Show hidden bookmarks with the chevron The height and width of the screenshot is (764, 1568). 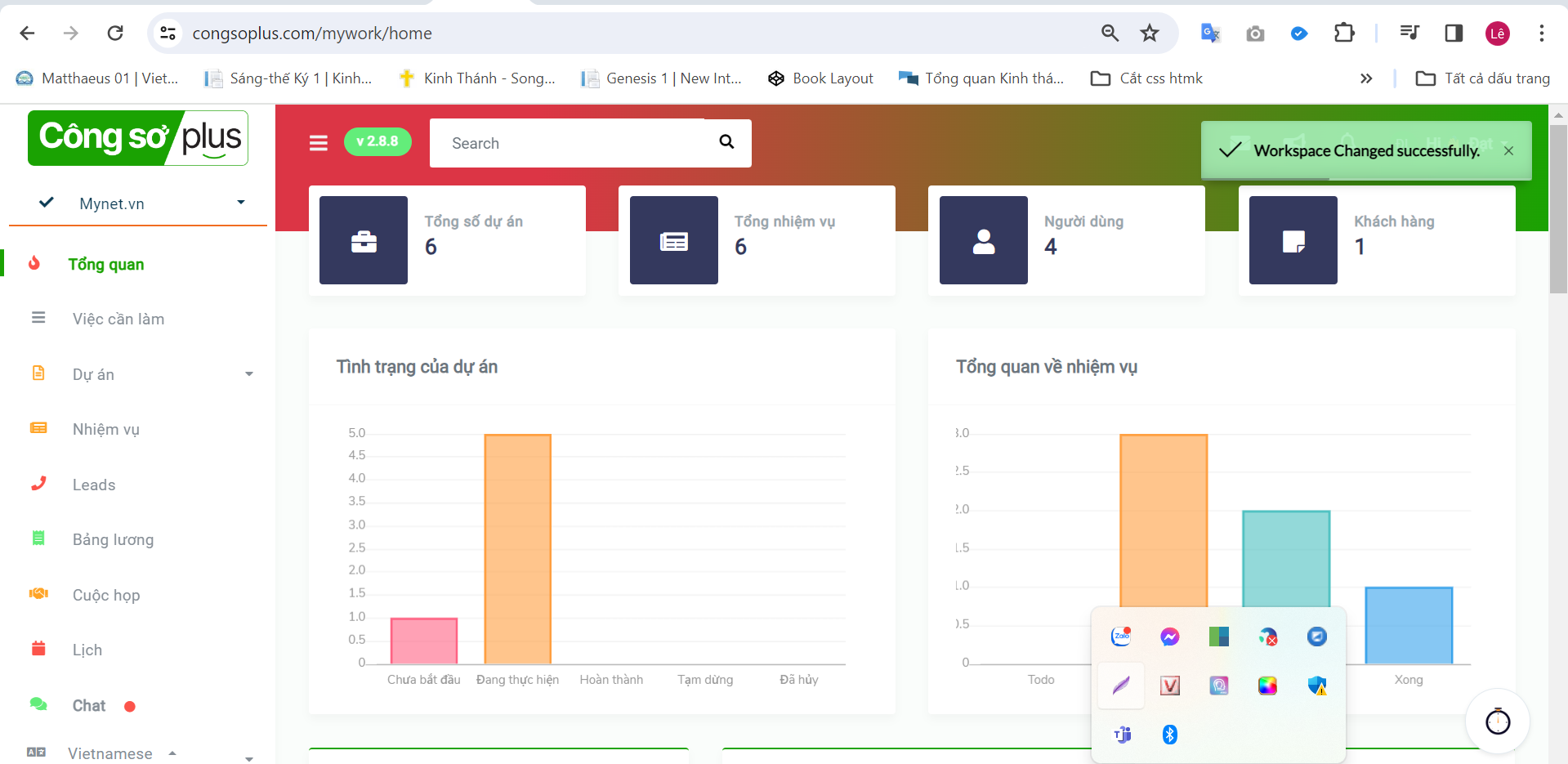pyautogui.click(x=1365, y=78)
